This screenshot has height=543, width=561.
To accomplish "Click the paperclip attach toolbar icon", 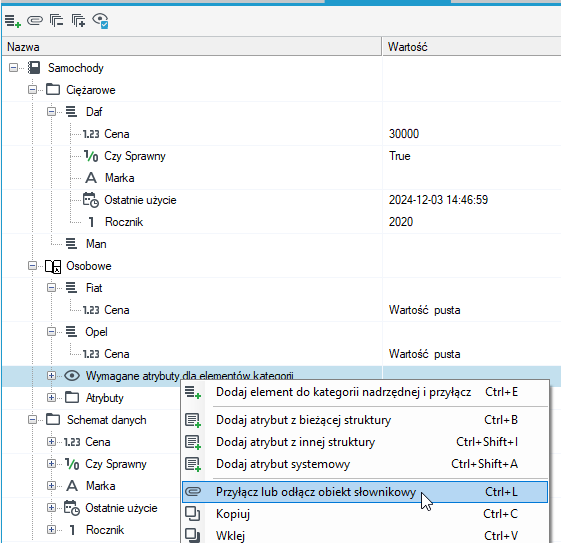I will 35,20.
